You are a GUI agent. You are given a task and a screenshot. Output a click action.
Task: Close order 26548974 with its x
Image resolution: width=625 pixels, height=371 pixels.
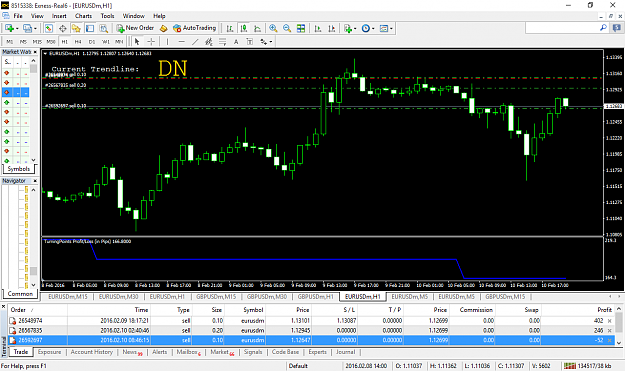(609, 321)
